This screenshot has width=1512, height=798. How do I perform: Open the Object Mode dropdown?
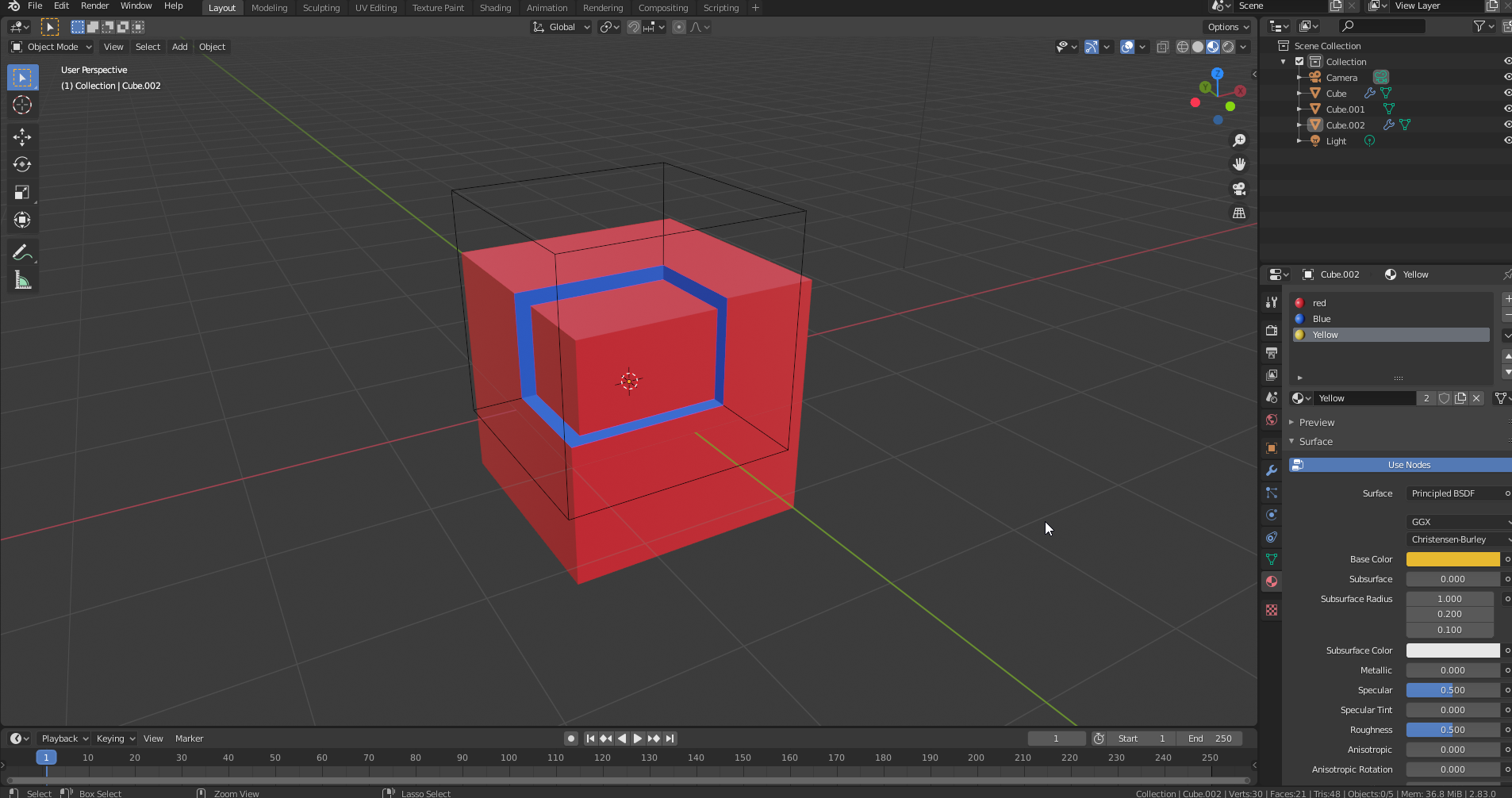click(x=52, y=47)
